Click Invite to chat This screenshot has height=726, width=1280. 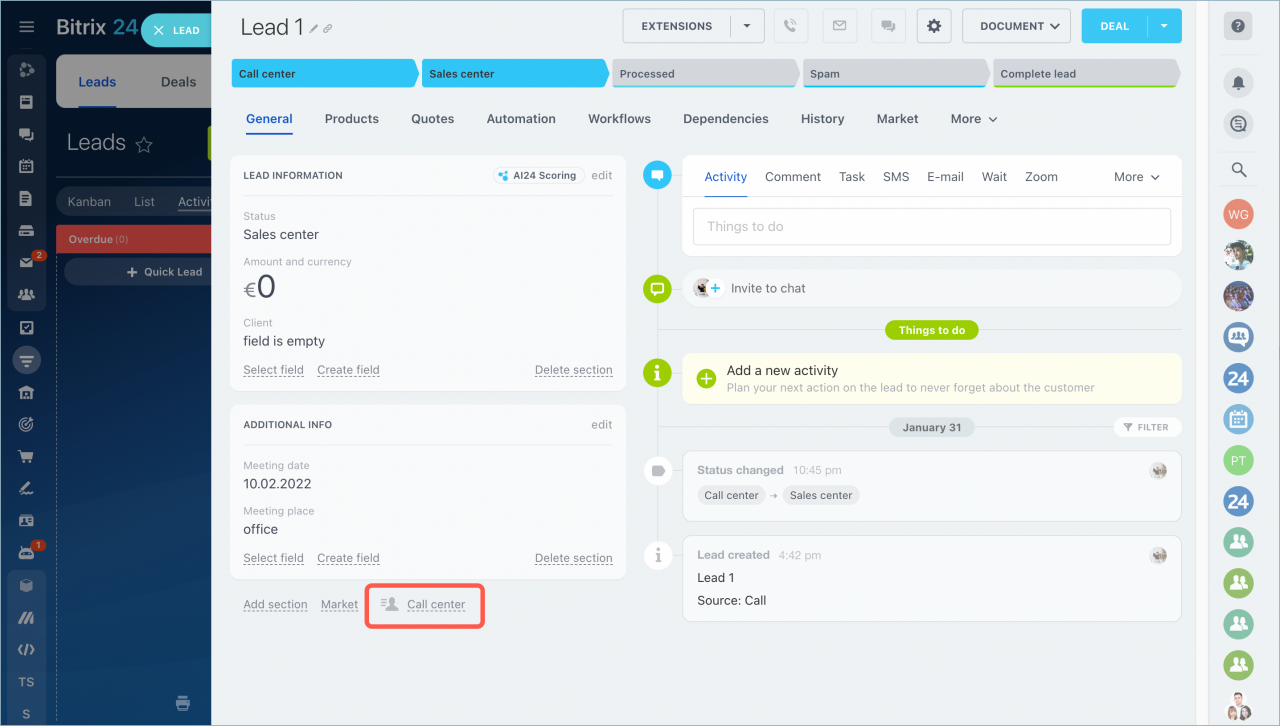coord(768,288)
